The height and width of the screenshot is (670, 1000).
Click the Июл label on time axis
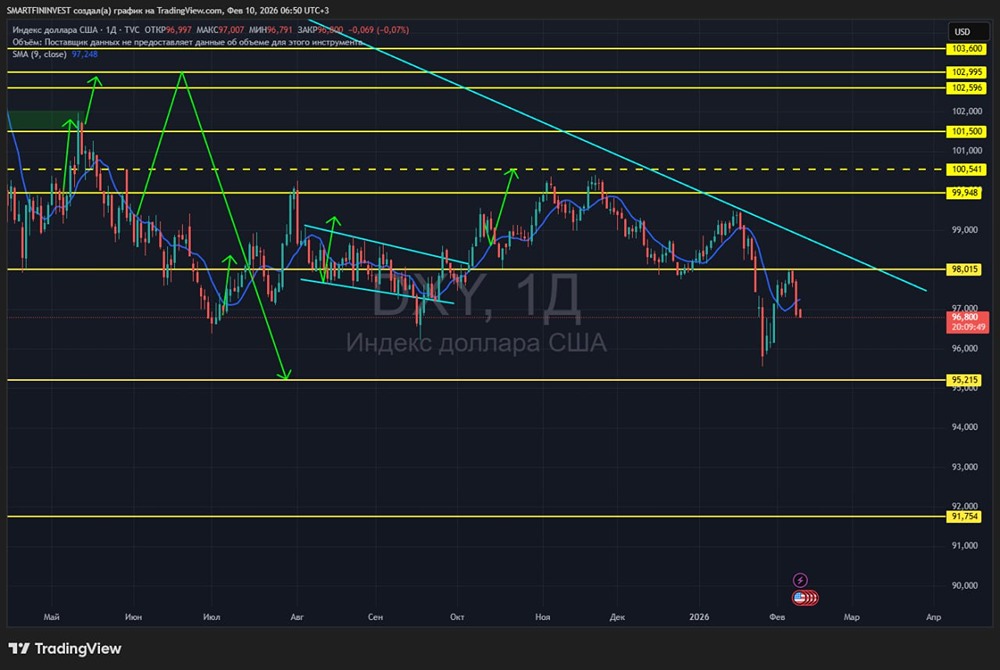click(212, 617)
